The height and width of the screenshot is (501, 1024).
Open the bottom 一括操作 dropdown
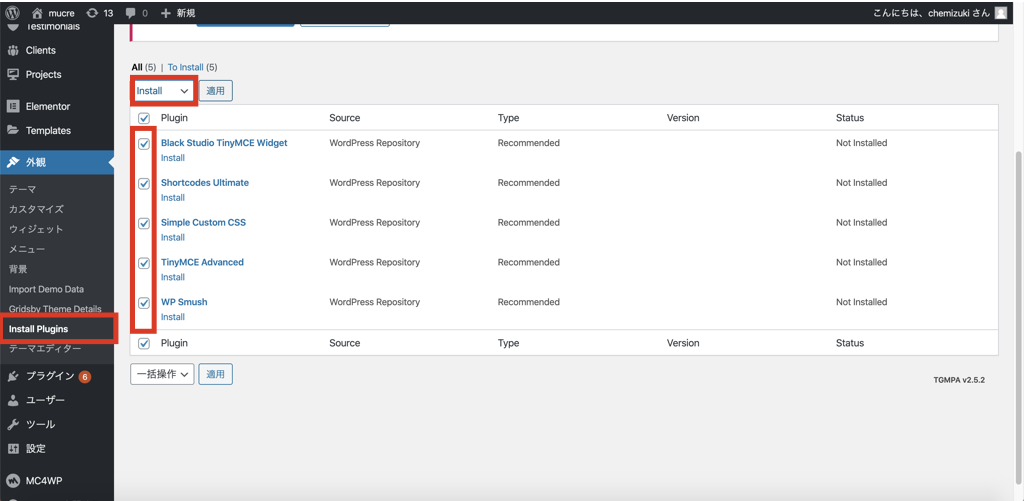tap(162, 374)
